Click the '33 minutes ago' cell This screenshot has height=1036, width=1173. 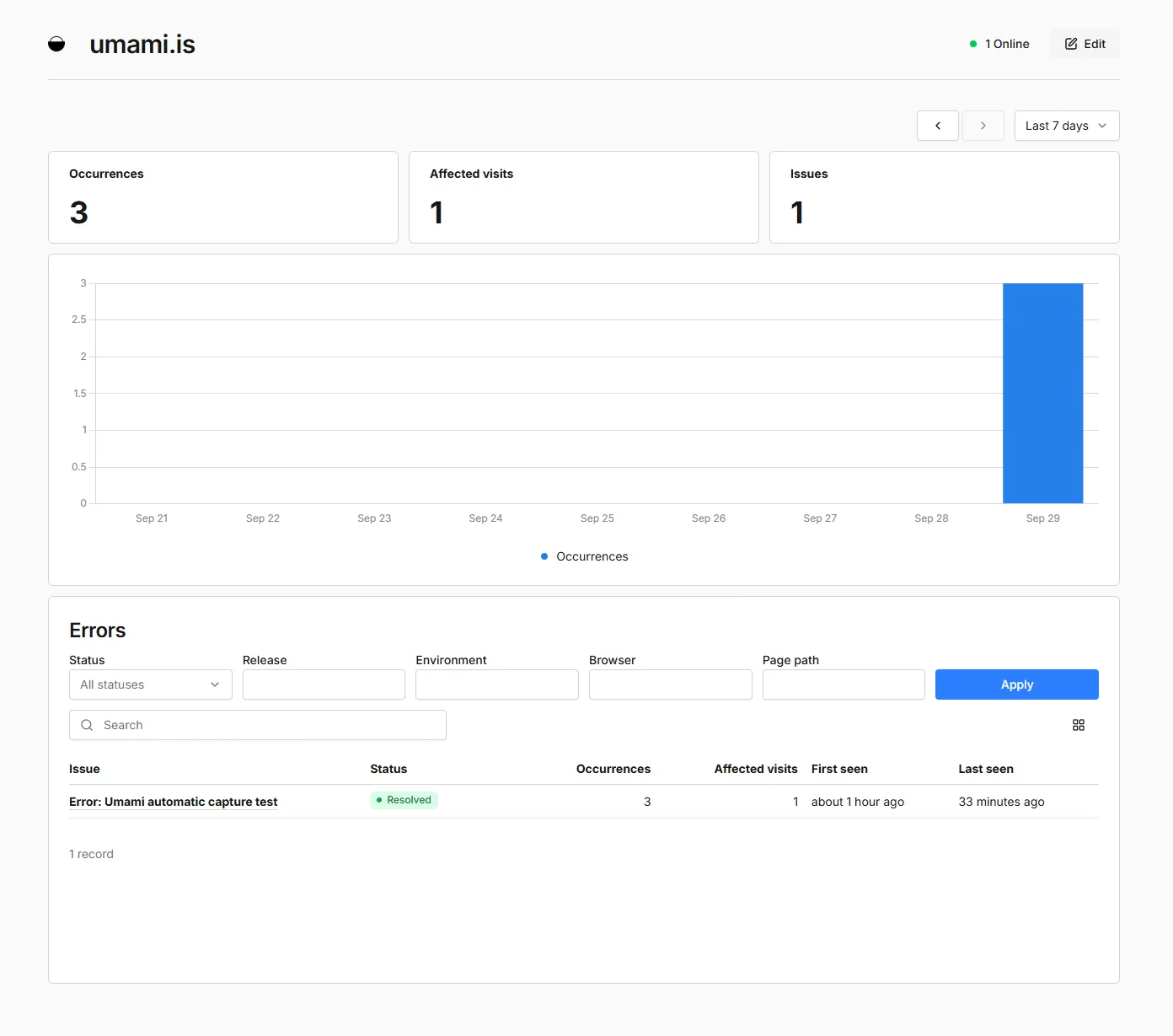(x=1001, y=802)
